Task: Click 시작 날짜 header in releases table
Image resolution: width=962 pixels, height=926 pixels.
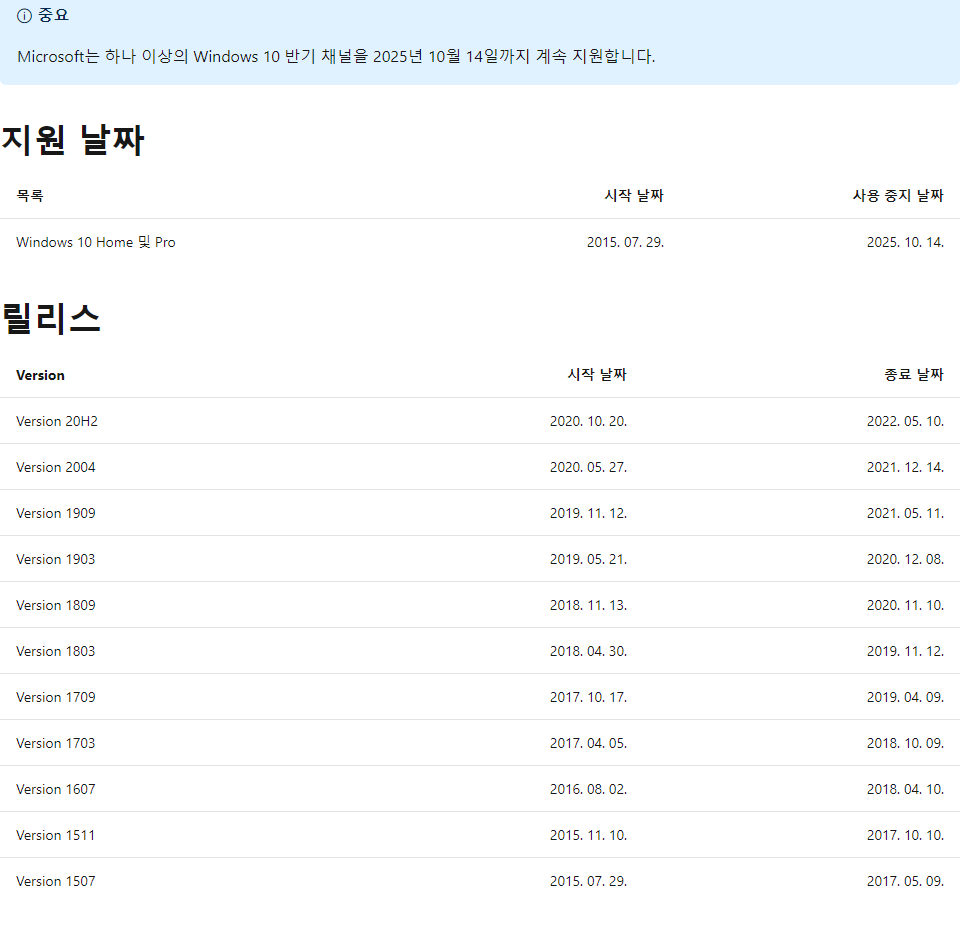Action: point(597,375)
